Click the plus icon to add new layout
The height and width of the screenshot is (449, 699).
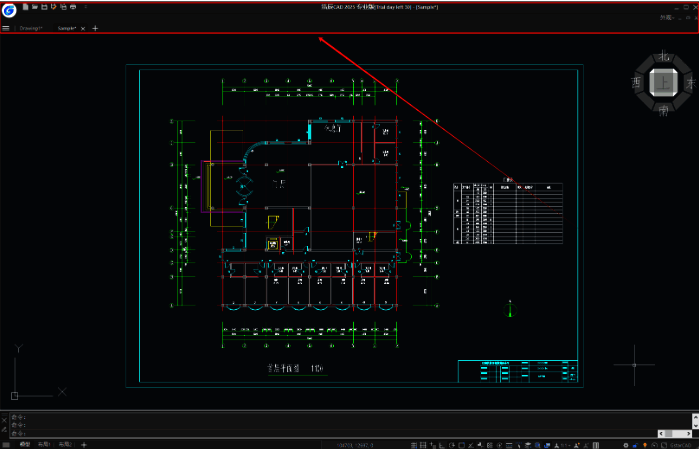[x=84, y=443]
